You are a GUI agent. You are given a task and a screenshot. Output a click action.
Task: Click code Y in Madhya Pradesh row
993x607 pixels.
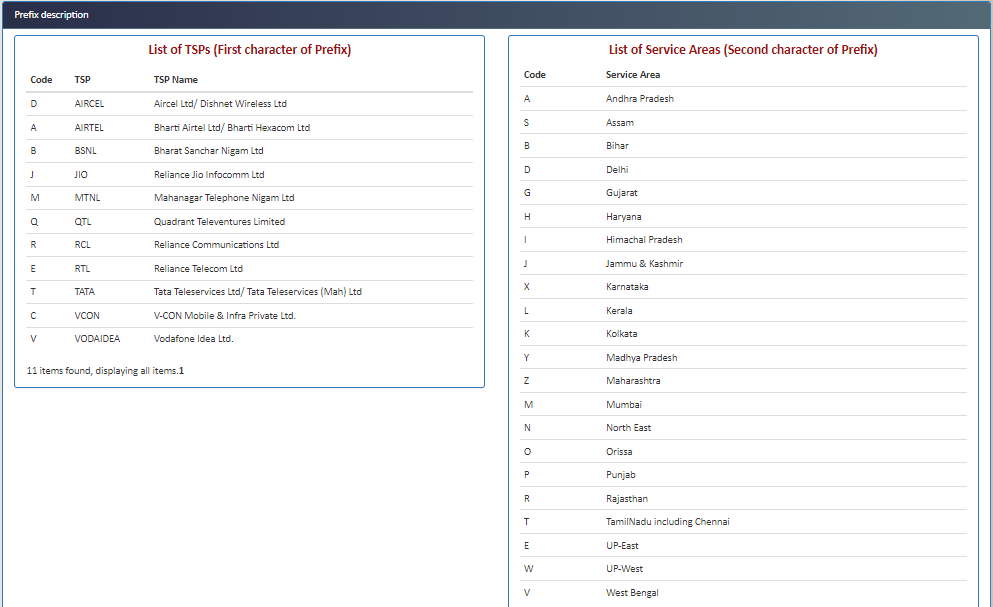click(x=526, y=358)
